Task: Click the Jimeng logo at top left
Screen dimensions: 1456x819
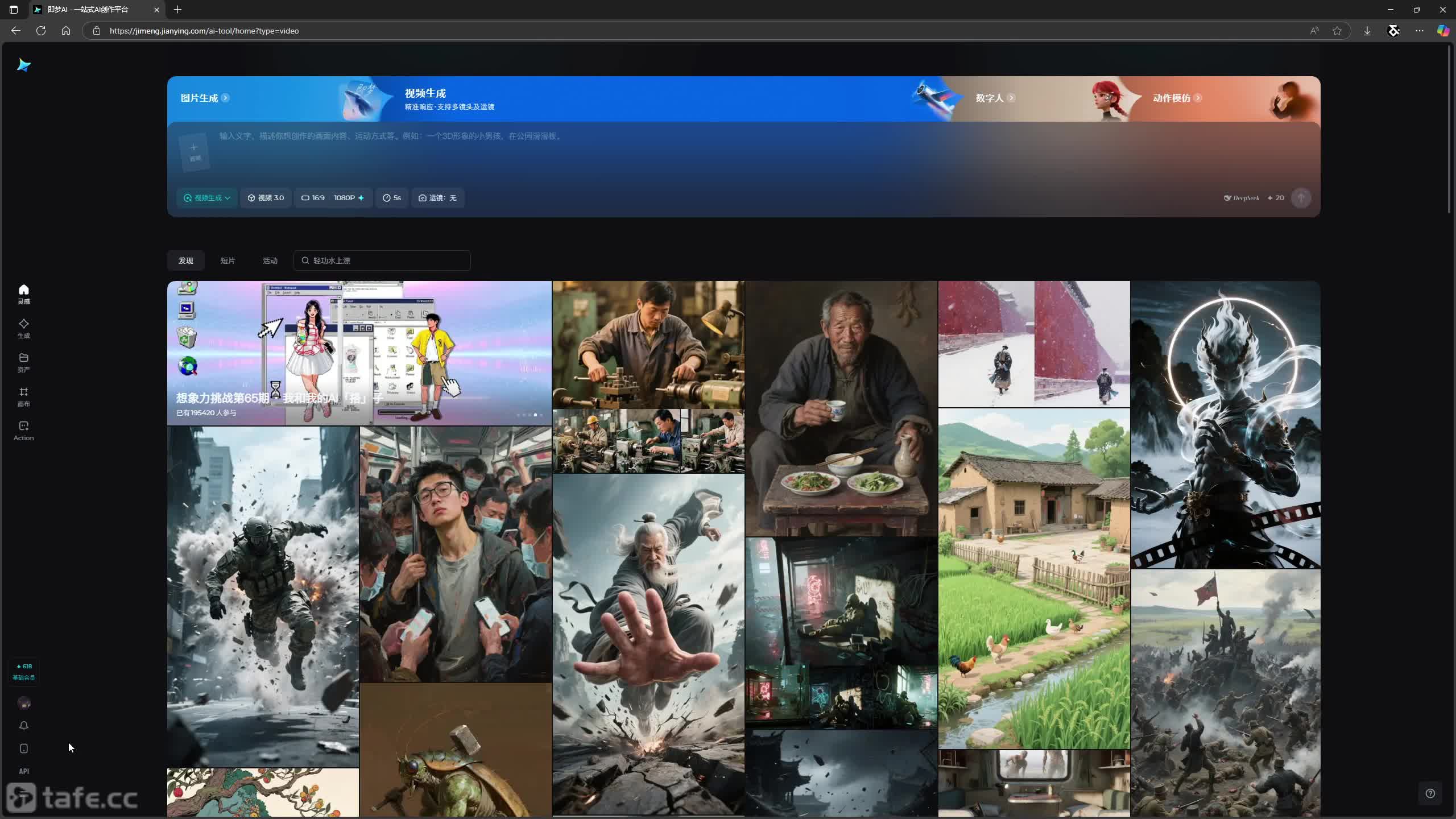Action: (23, 65)
